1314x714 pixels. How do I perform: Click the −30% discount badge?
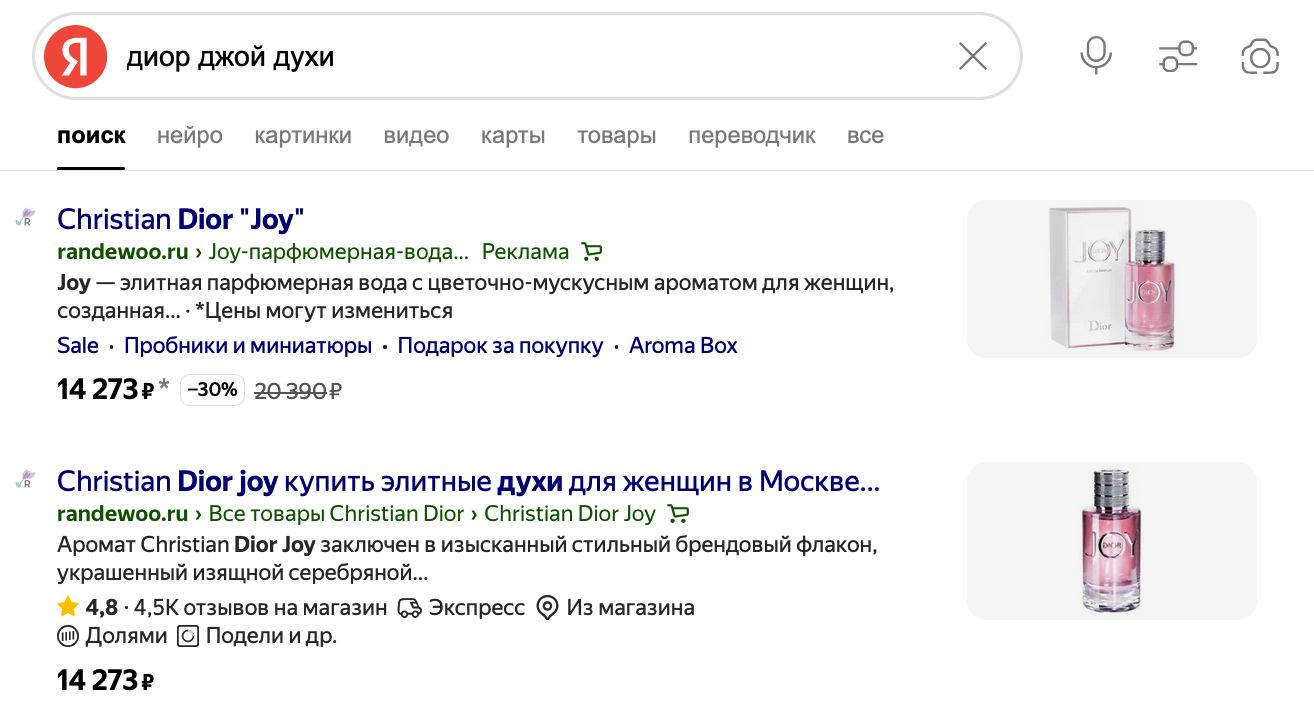point(212,390)
